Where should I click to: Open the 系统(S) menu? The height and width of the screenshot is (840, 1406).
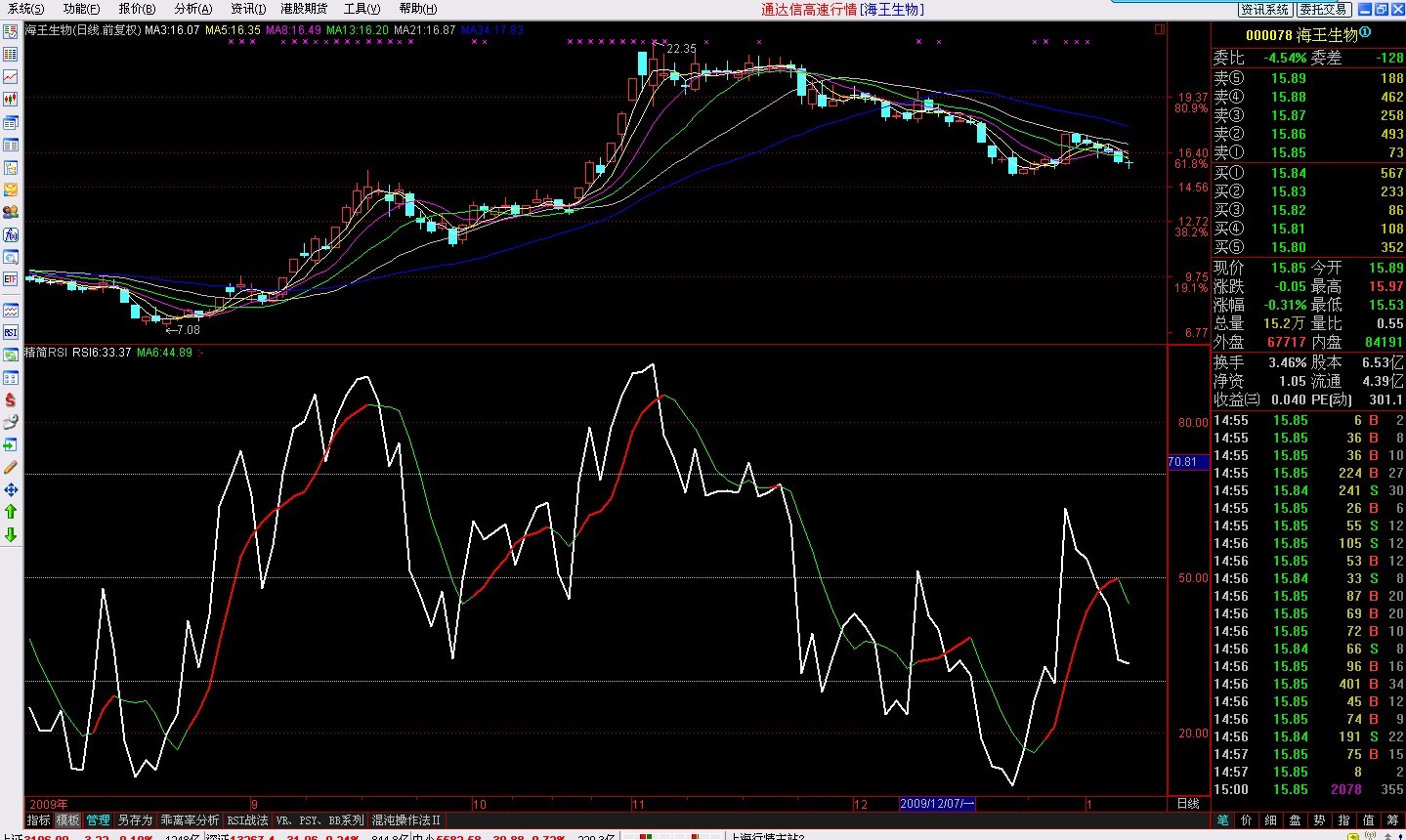point(25,9)
